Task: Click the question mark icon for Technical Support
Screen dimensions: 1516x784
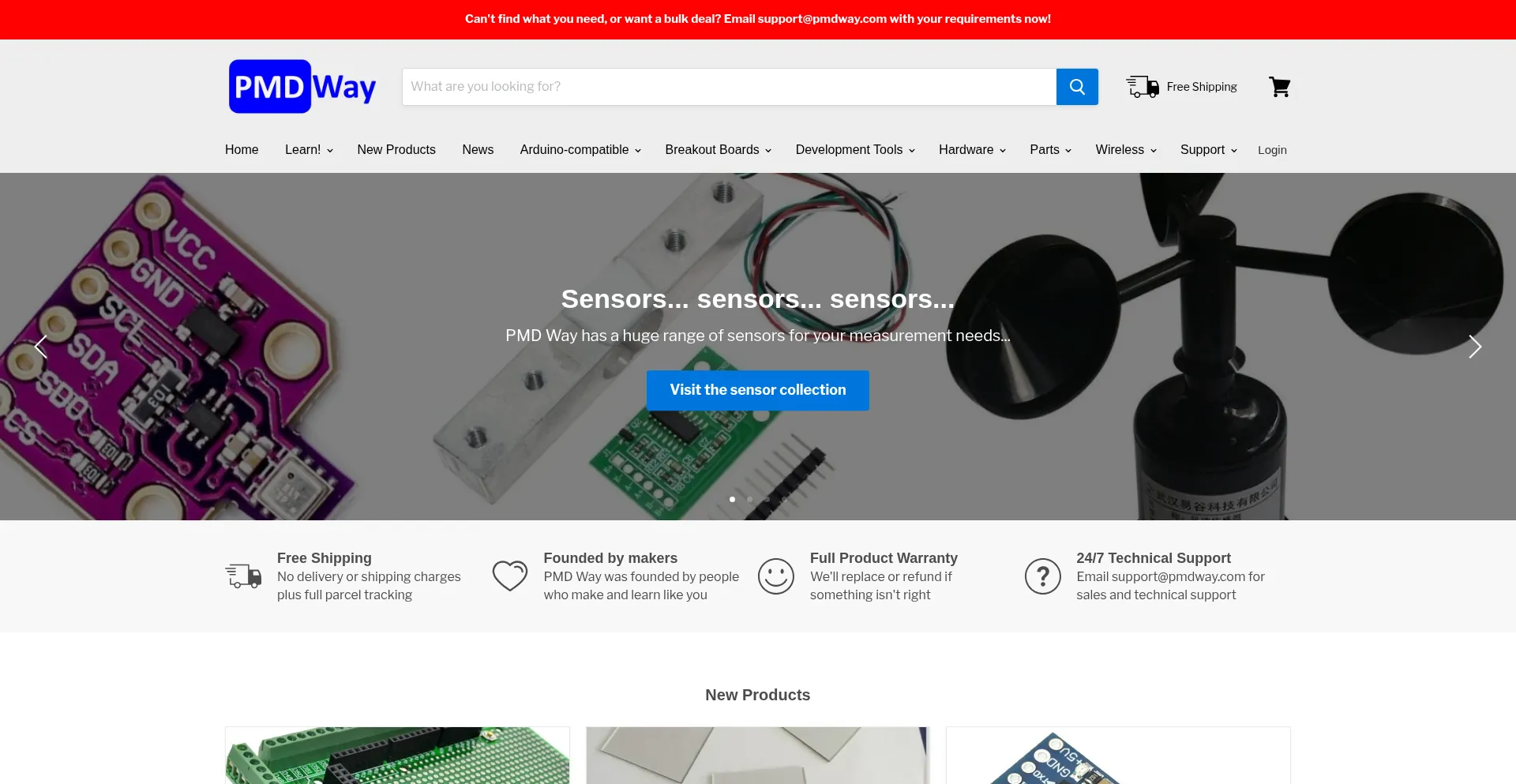Action: [x=1042, y=576]
